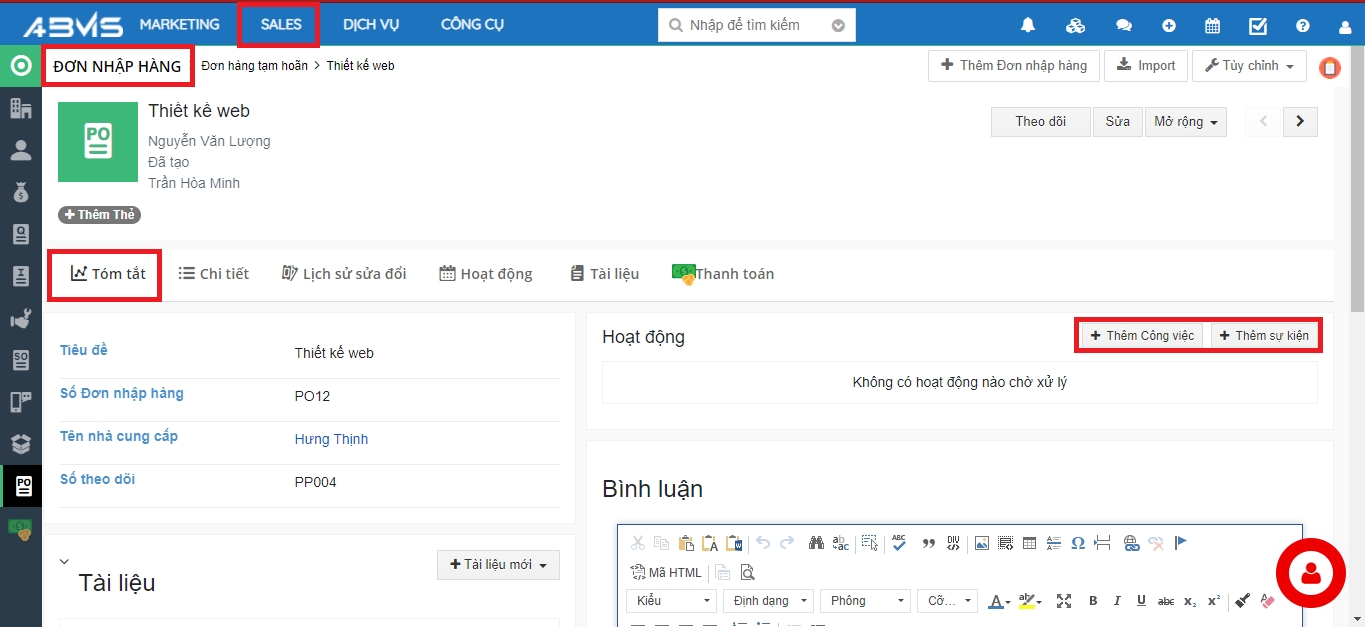Click the chat bubbles icon in header
Viewport: 1365px width, 627px height.
pyautogui.click(x=1124, y=26)
